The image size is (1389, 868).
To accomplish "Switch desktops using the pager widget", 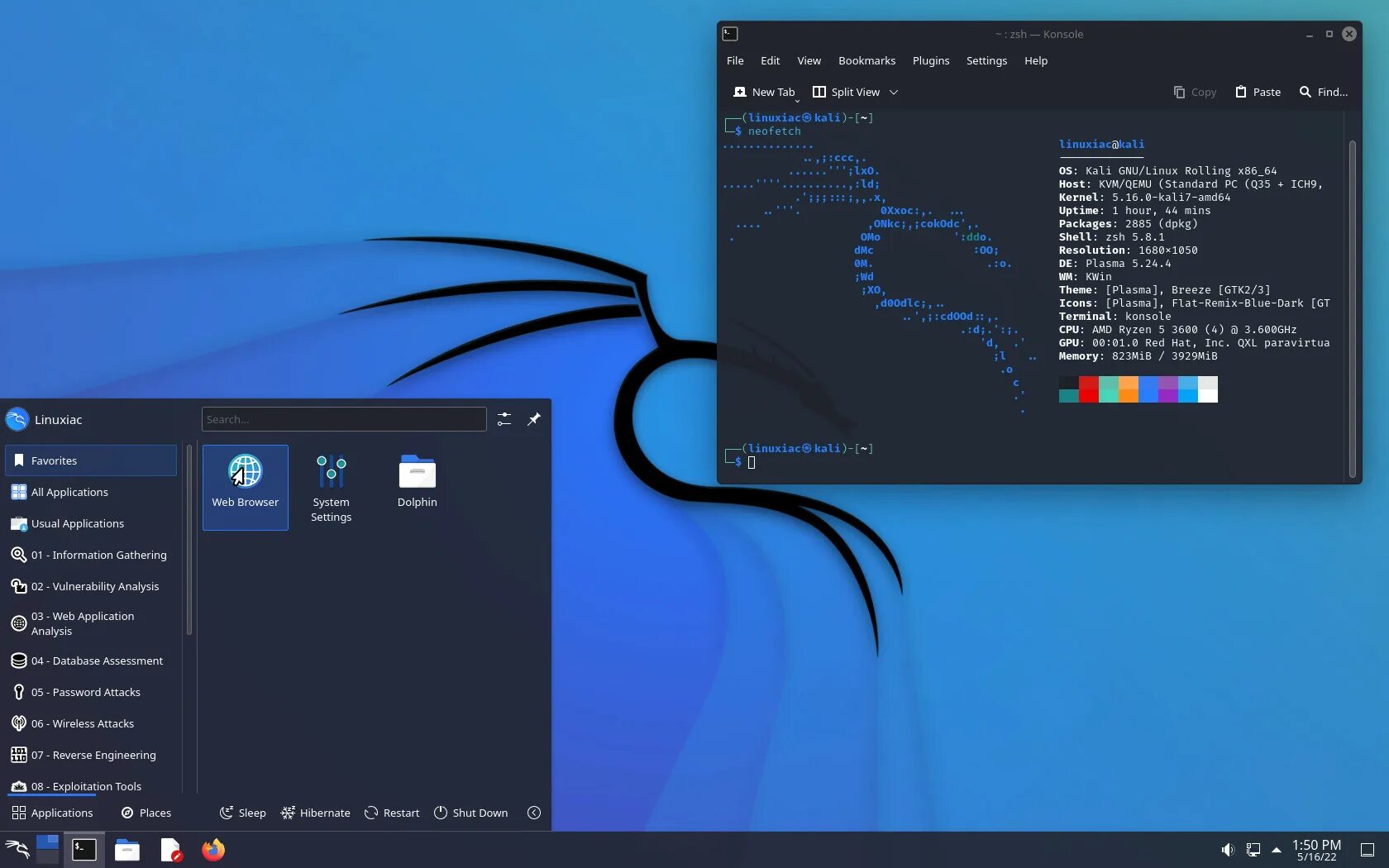I will pos(47,849).
